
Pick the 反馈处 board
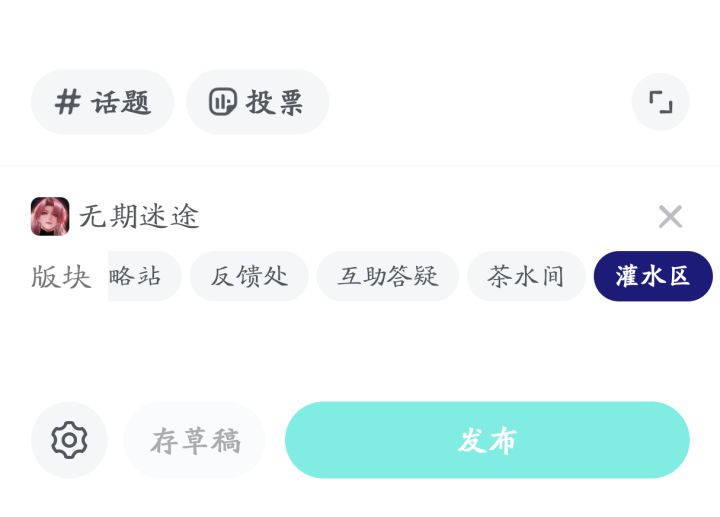[249, 276]
